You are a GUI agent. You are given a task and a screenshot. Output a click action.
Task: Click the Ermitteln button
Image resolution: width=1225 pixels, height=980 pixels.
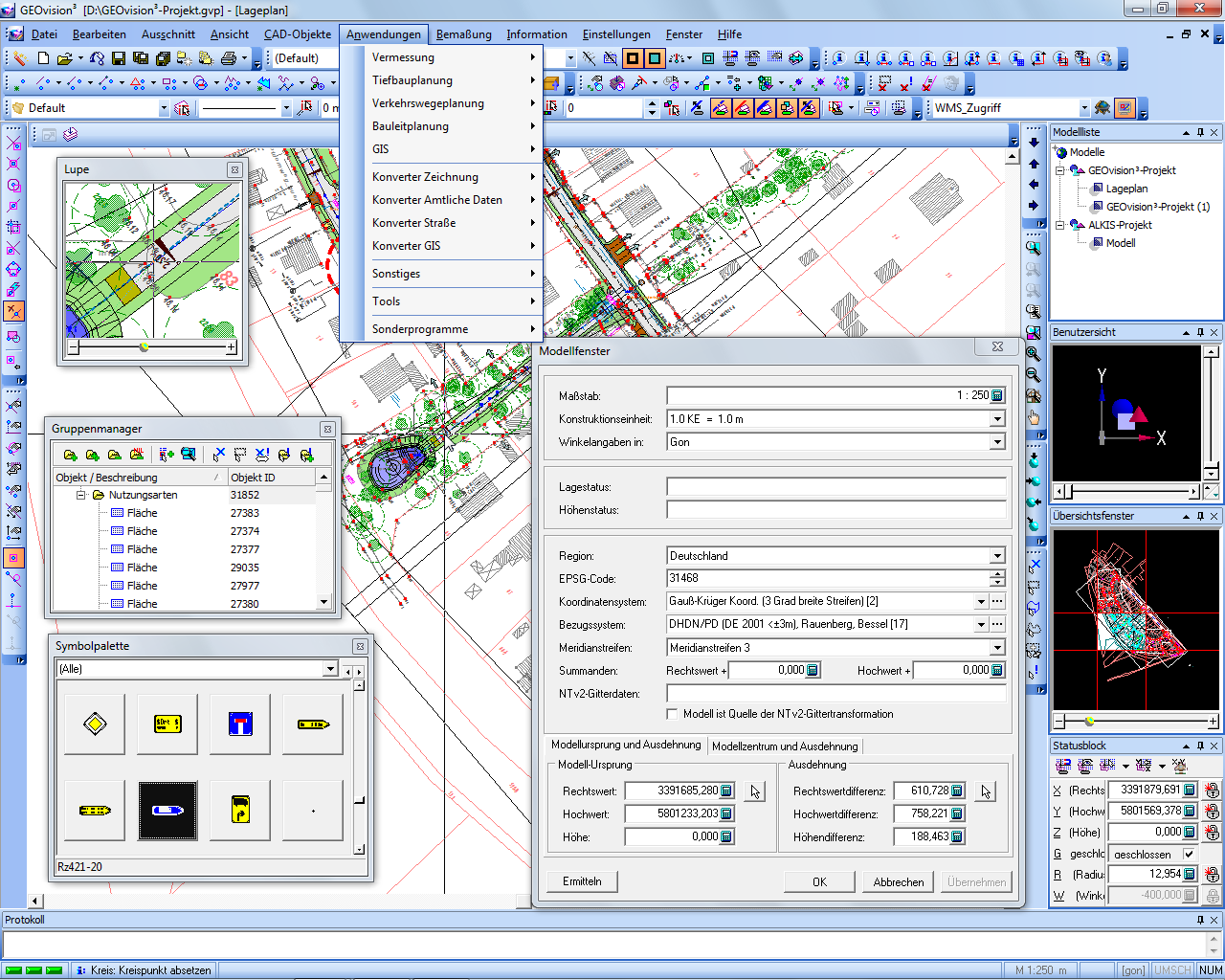point(582,881)
